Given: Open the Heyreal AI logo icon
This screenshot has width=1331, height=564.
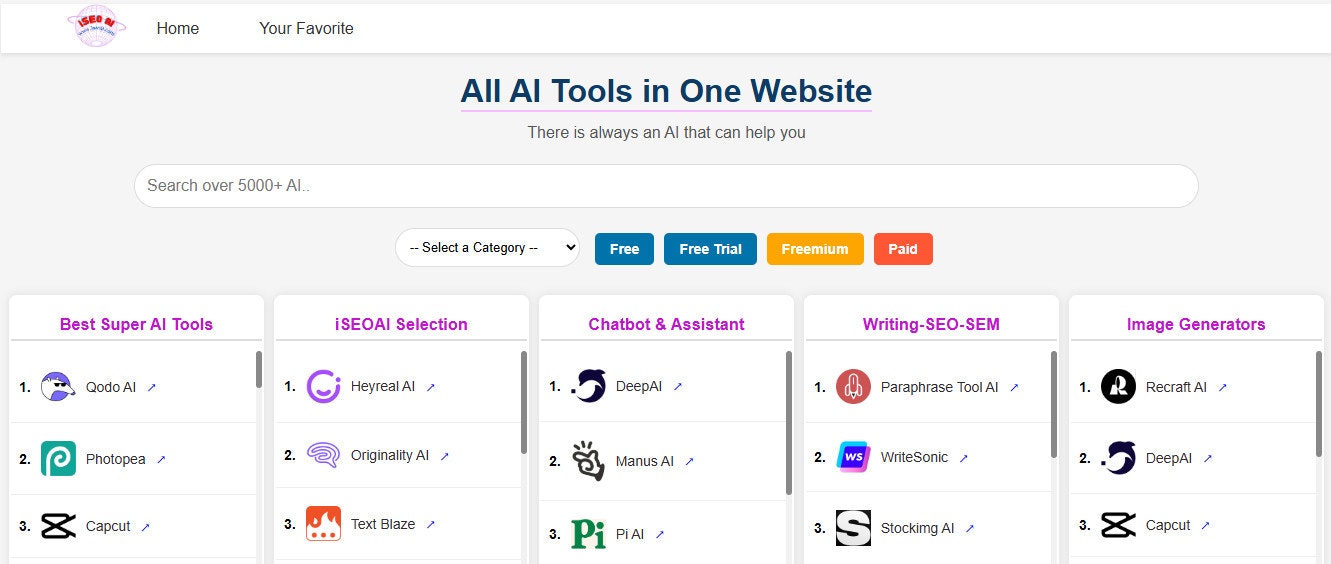Looking at the screenshot, I should 323,386.
